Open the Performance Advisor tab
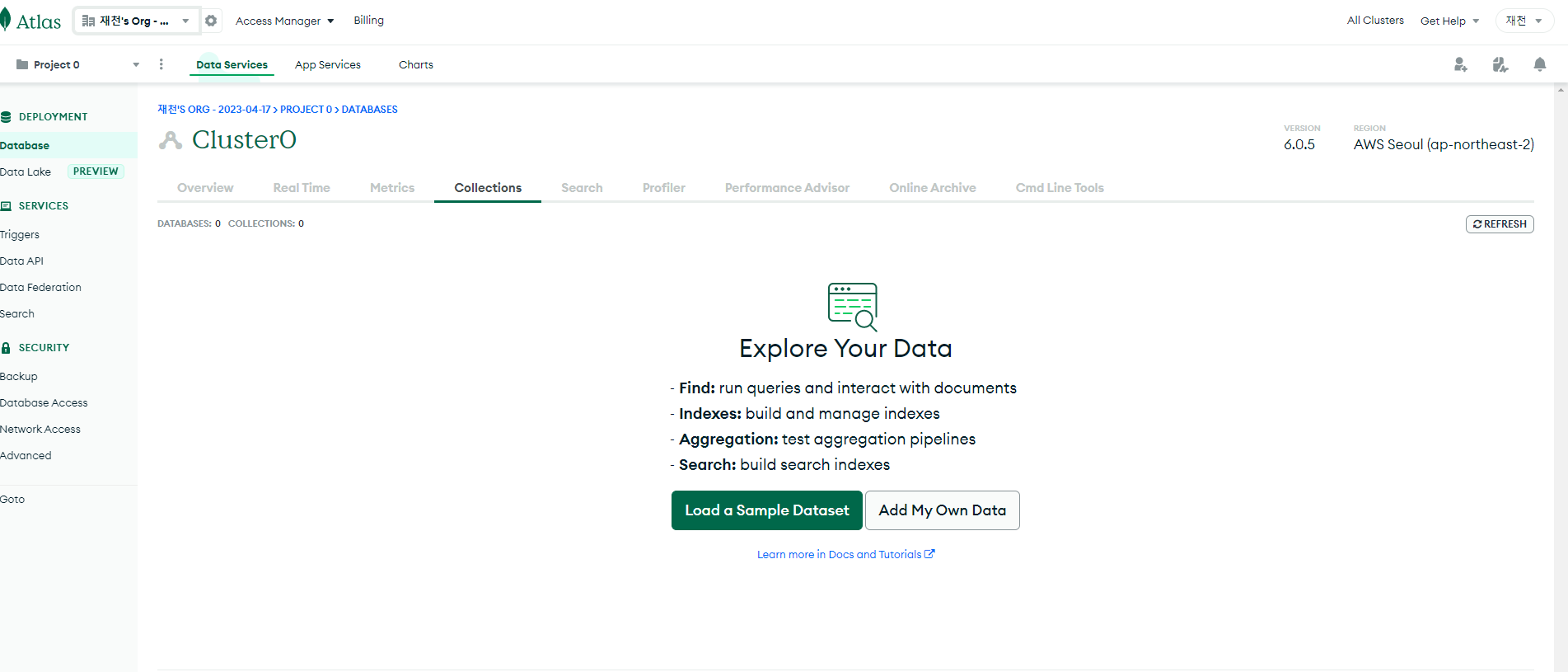 point(787,188)
